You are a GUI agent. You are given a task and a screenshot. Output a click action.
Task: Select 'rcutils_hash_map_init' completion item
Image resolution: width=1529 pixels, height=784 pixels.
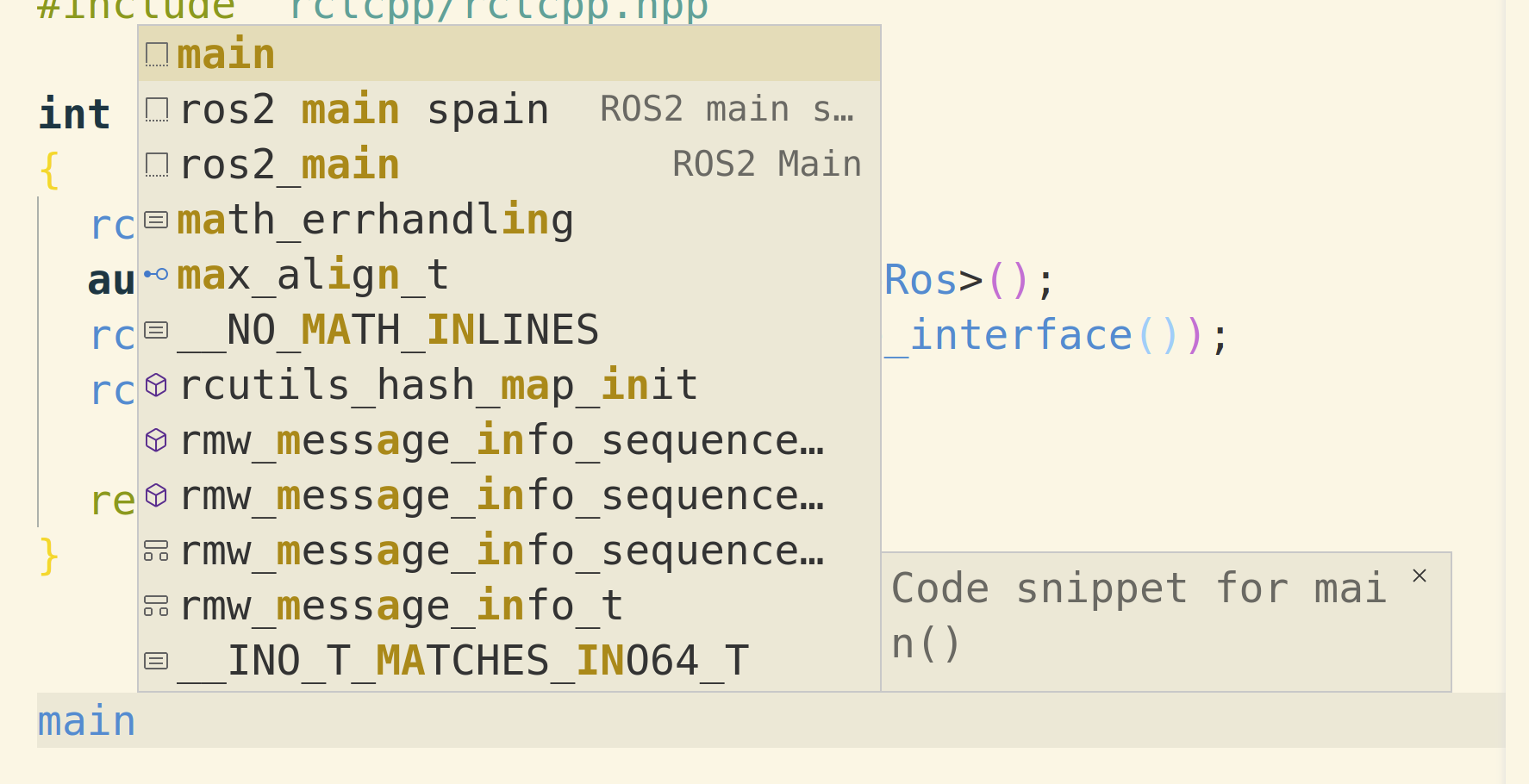coord(509,384)
